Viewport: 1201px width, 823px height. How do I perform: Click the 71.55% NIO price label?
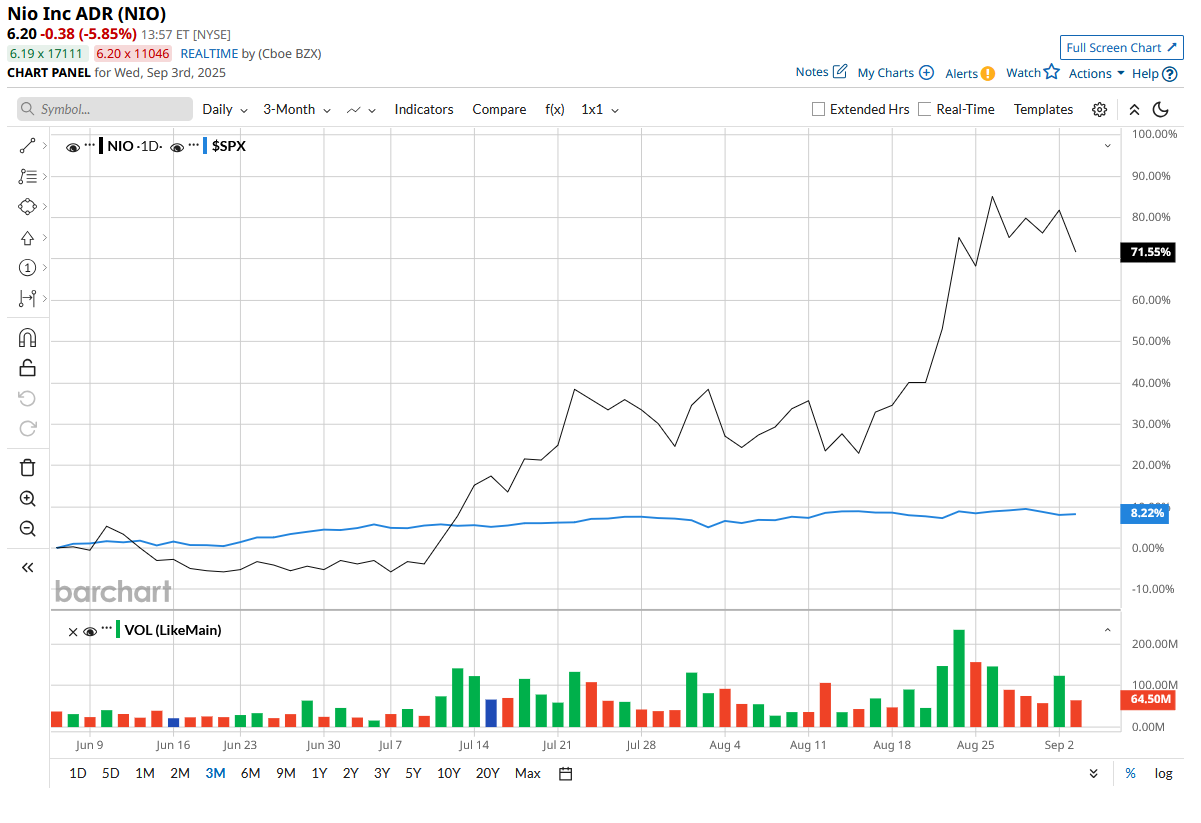[1149, 253]
